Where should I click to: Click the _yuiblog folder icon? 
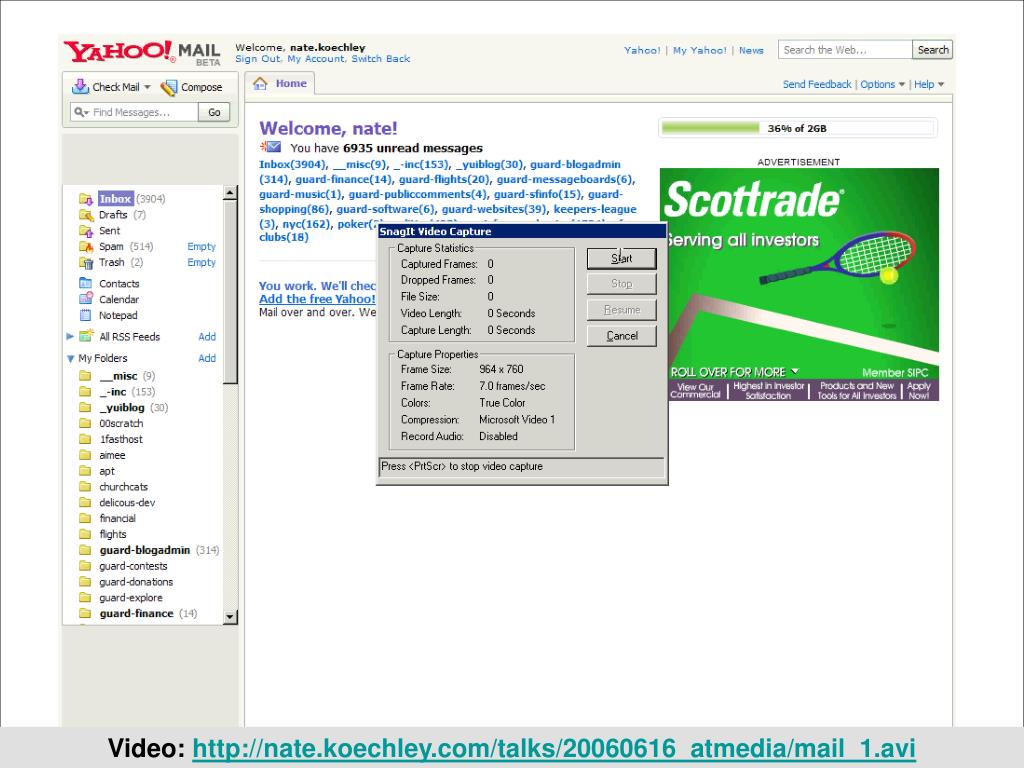click(x=85, y=408)
